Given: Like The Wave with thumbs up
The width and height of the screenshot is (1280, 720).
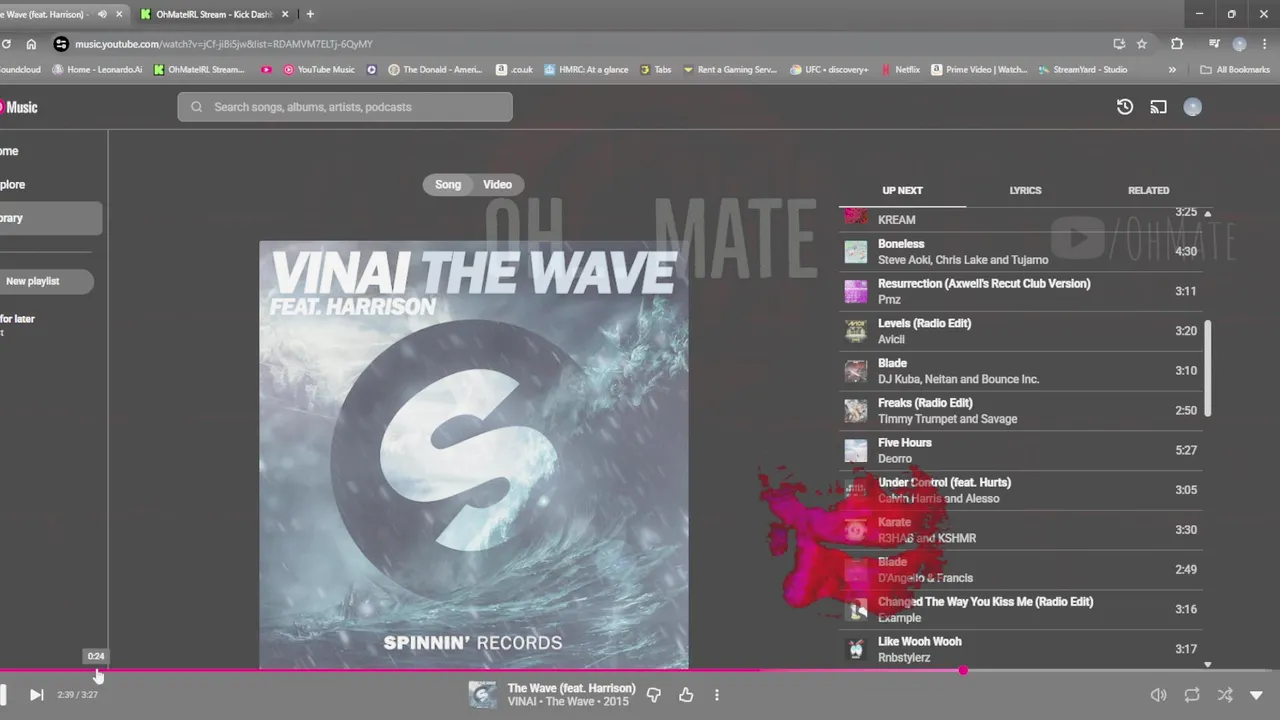Looking at the screenshot, I should 686,694.
